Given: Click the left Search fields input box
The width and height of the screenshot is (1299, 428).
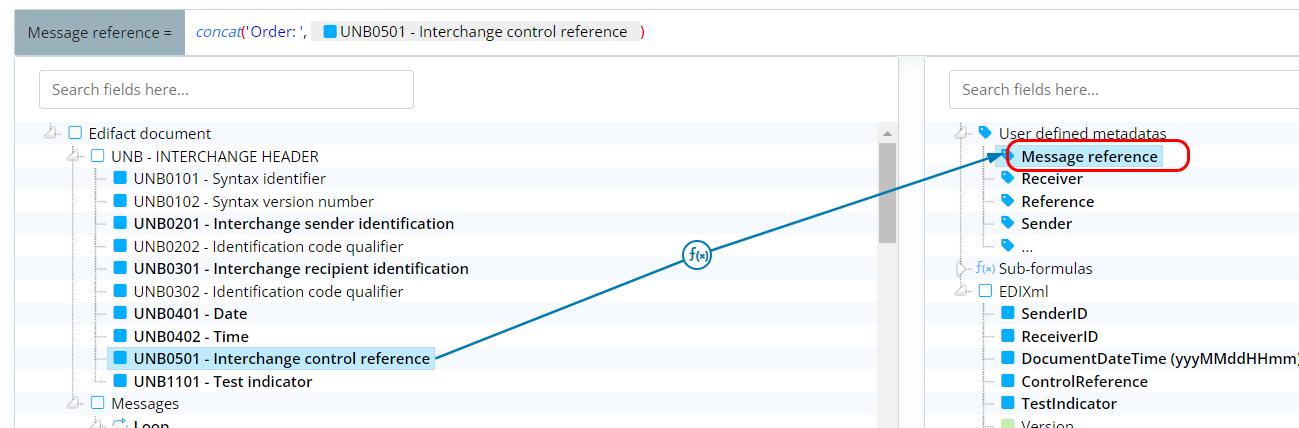Looking at the screenshot, I should click(x=226, y=89).
